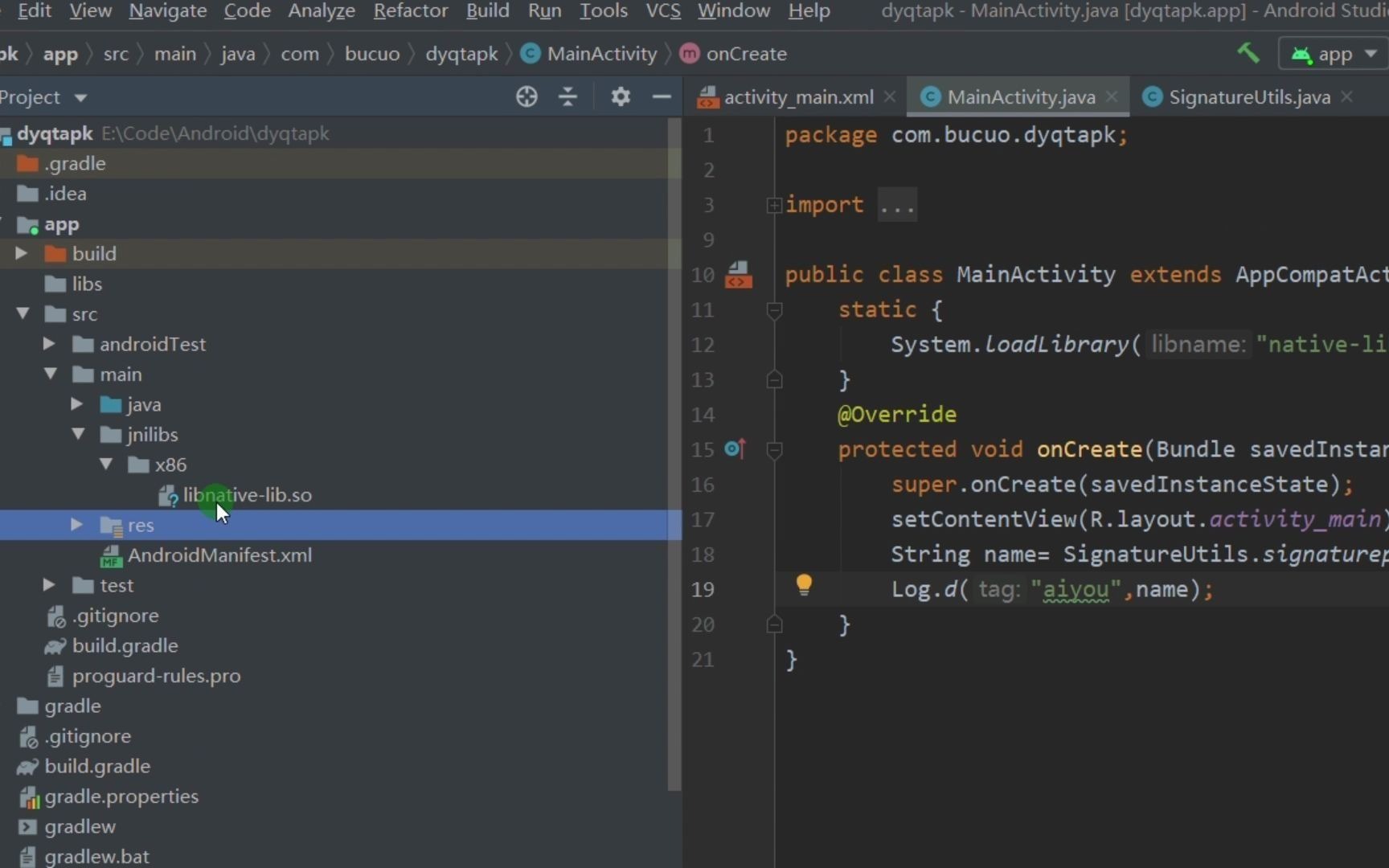Switch to MainActivity.java tab
This screenshot has width=1389, height=868.
pos(1021,97)
